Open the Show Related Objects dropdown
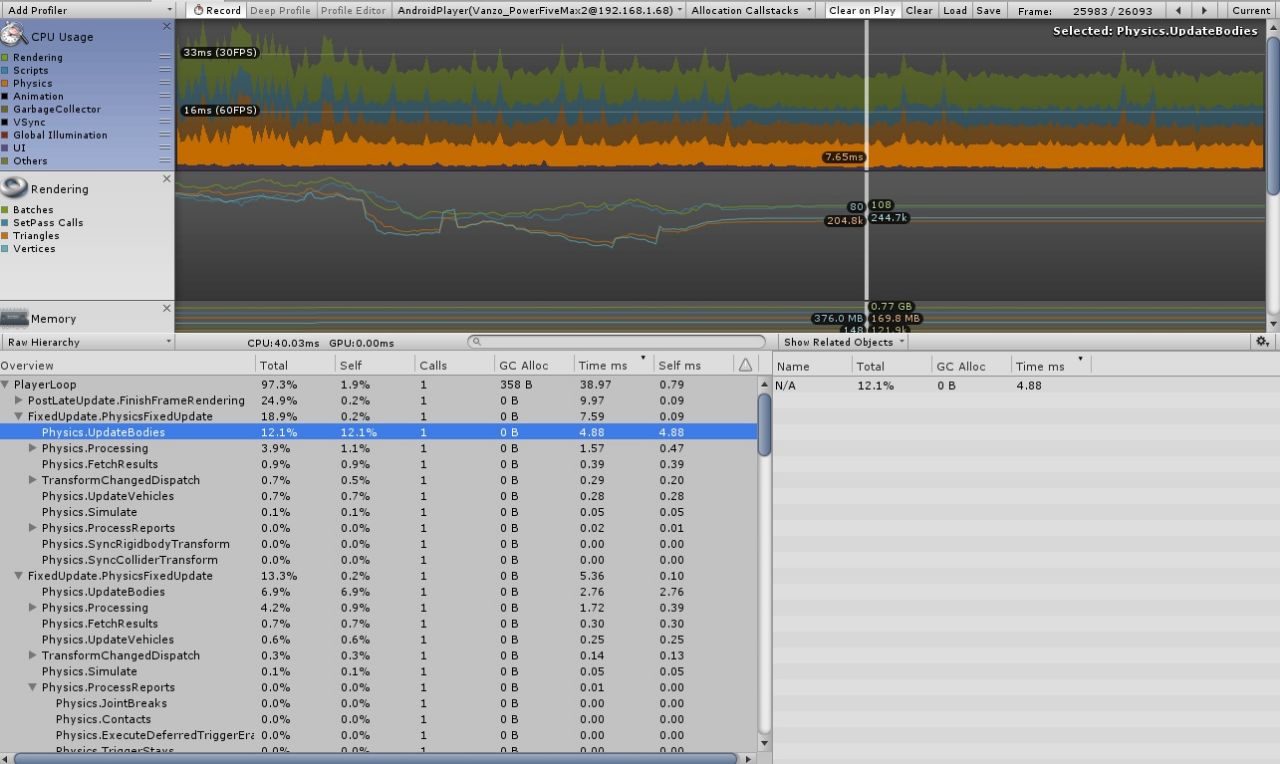The image size is (1280, 764). pyautogui.click(x=844, y=342)
